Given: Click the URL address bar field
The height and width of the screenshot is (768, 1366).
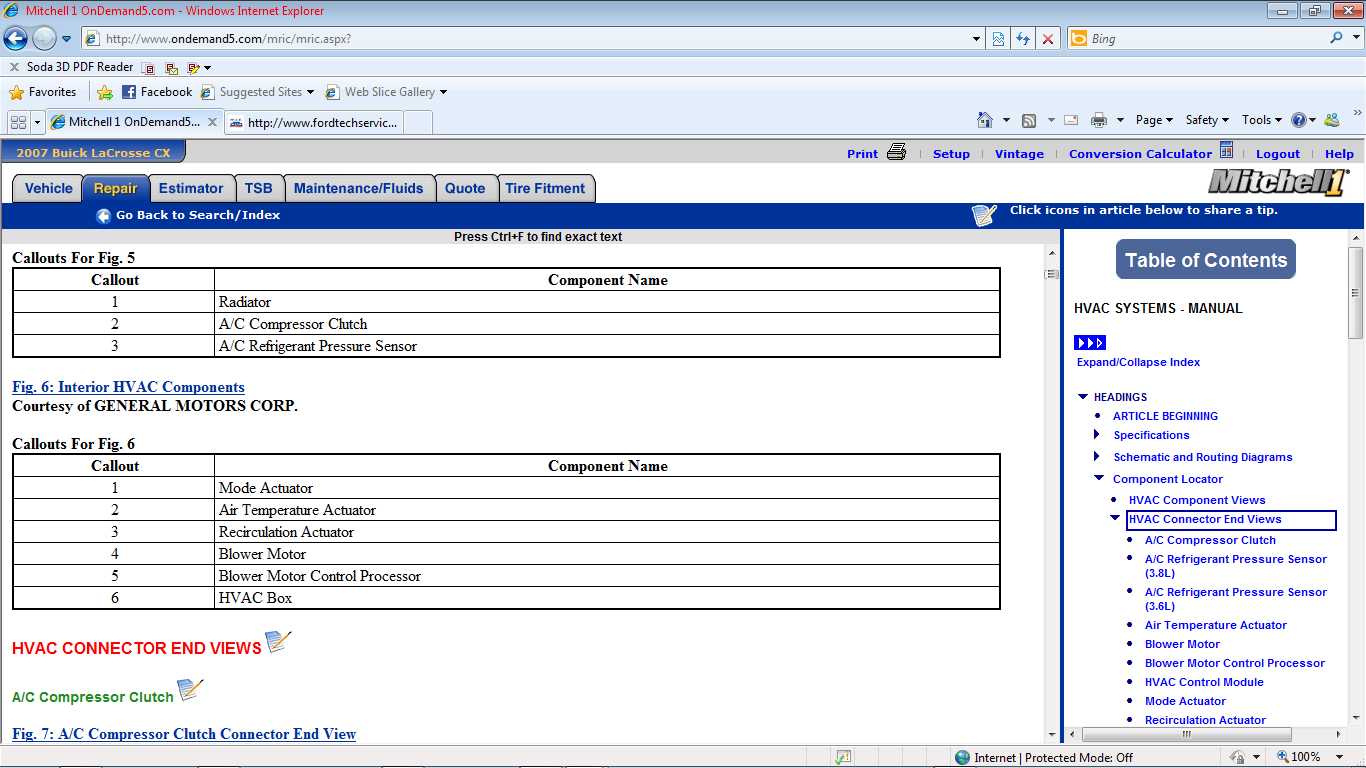Looking at the screenshot, I should (535, 39).
